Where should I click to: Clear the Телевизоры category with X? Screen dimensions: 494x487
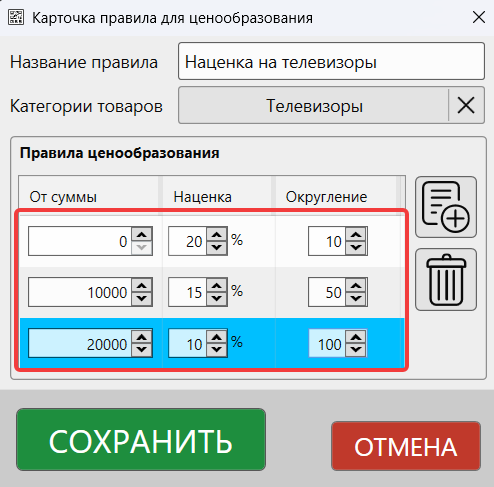pyautogui.click(x=466, y=105)
